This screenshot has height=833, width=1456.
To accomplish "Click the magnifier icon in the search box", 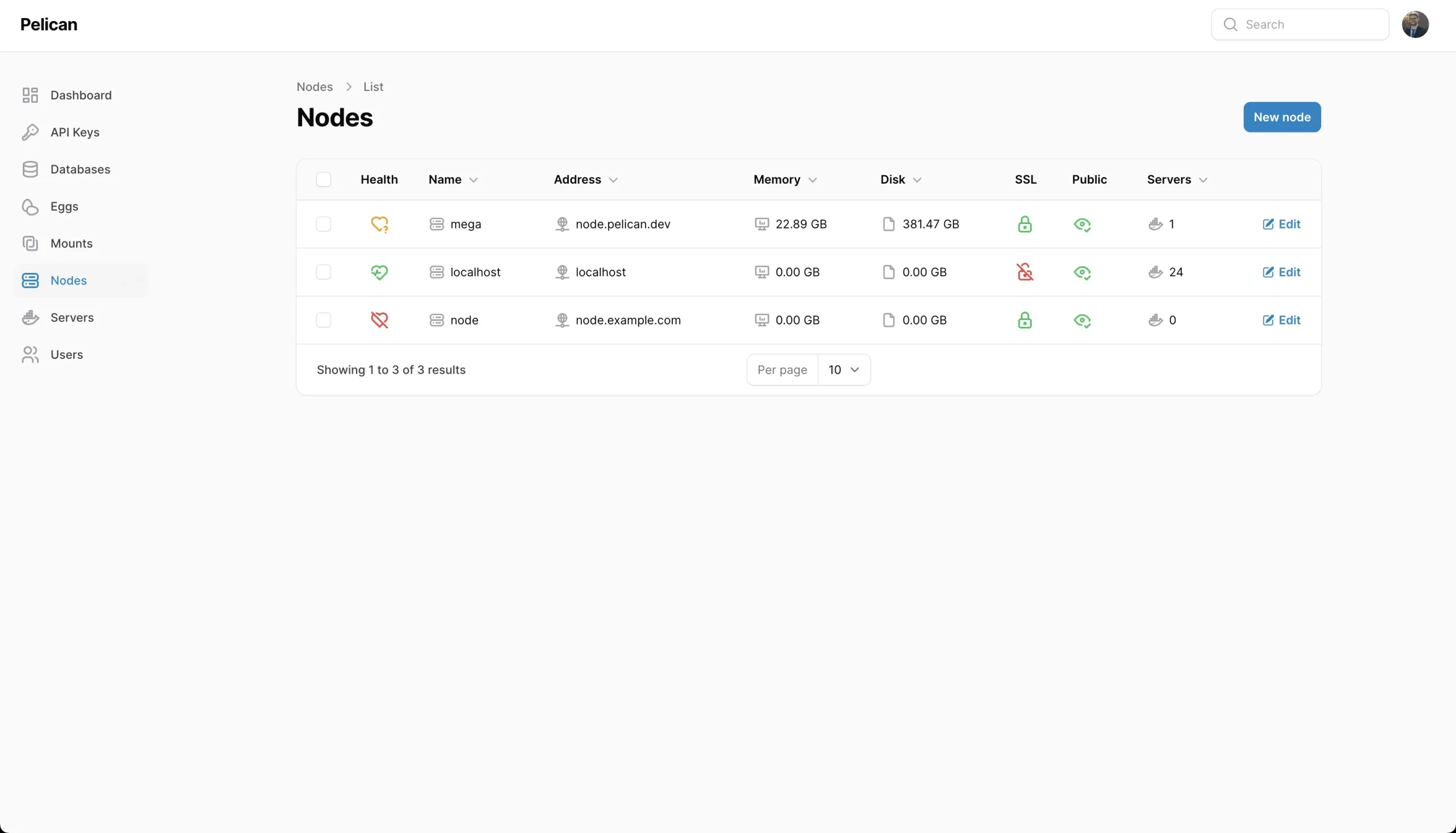I will pos(1230,24).
